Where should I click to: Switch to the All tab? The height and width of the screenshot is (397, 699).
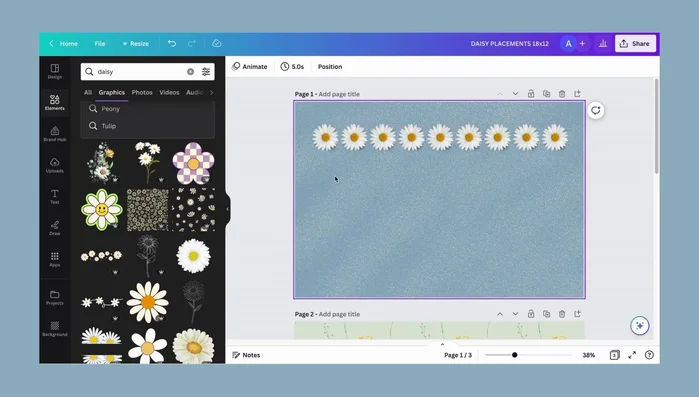[88, 92]
